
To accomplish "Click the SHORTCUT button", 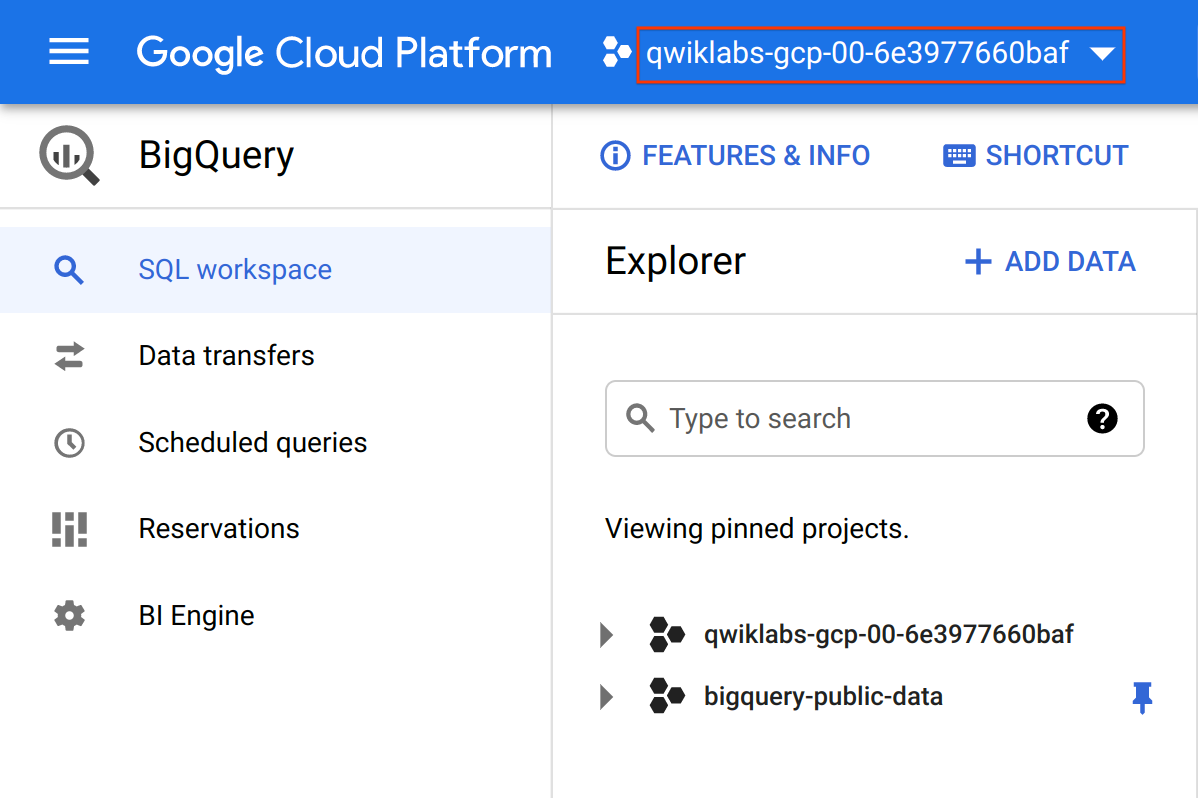I will tap(1036, 156).
